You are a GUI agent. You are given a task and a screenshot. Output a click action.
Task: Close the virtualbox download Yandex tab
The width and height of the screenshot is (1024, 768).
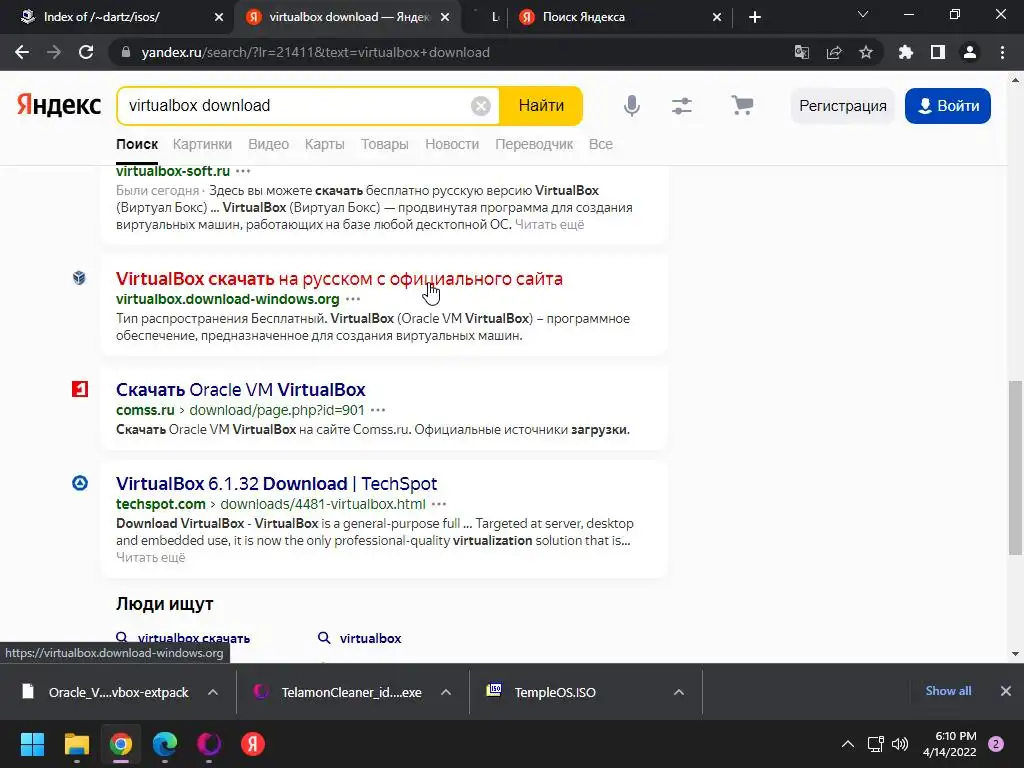tap(445, 18)
